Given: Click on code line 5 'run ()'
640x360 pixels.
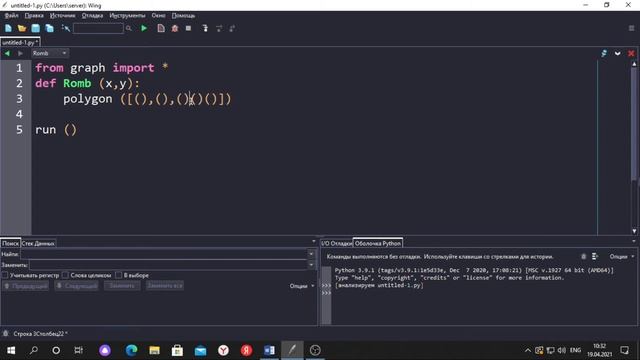Looking at the screenshot, I should click(56, 130).
